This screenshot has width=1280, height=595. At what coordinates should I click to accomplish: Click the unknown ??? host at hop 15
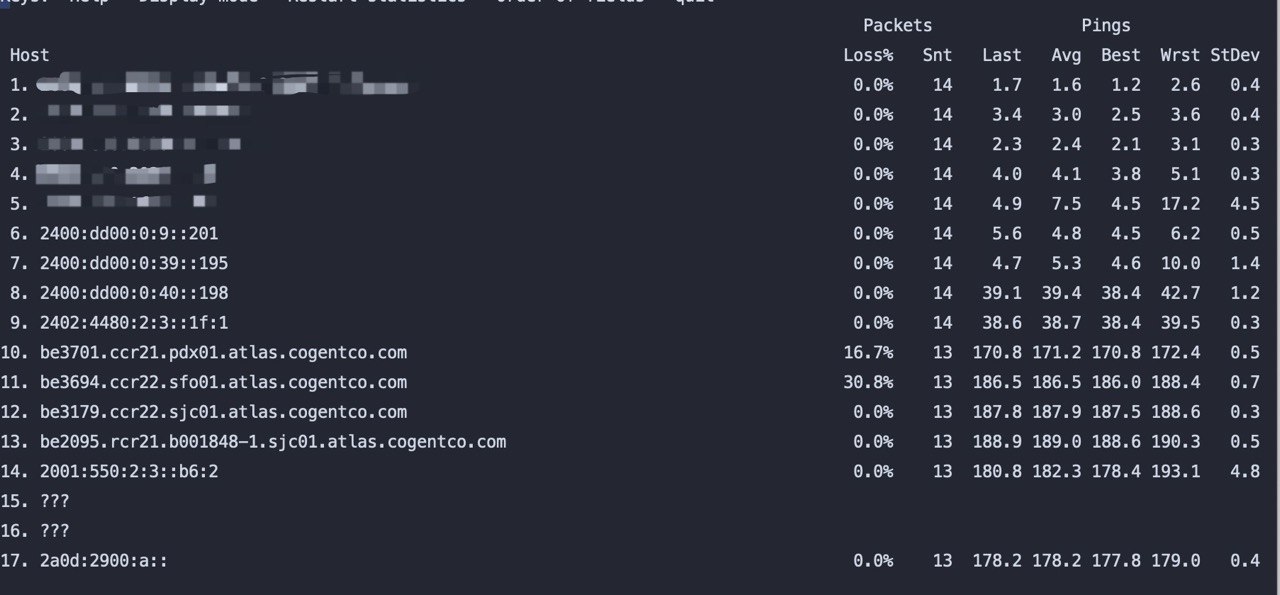coord(55,501)
